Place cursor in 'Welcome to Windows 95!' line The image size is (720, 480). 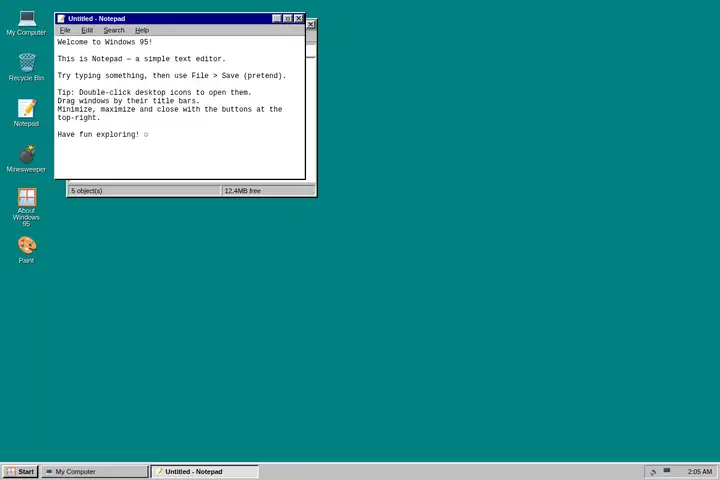[x=105, y=42]
